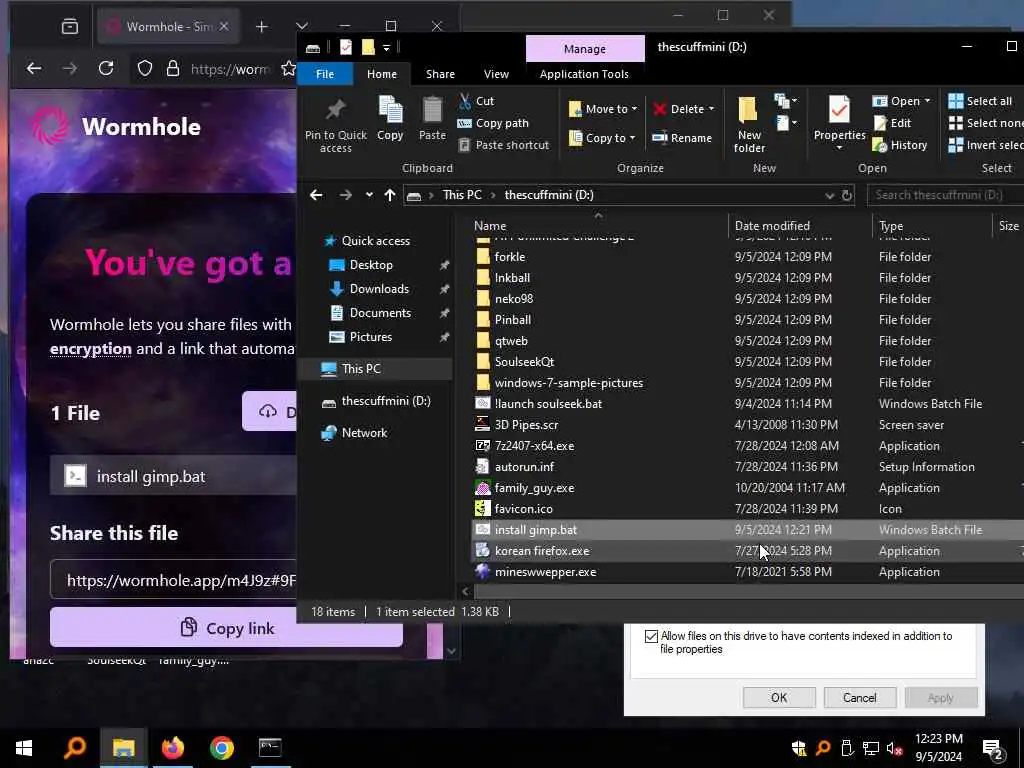The height and width of the screenshot is (768, 1024).
Task: Expand address bar history dropdown
Action: coord(829,195)
